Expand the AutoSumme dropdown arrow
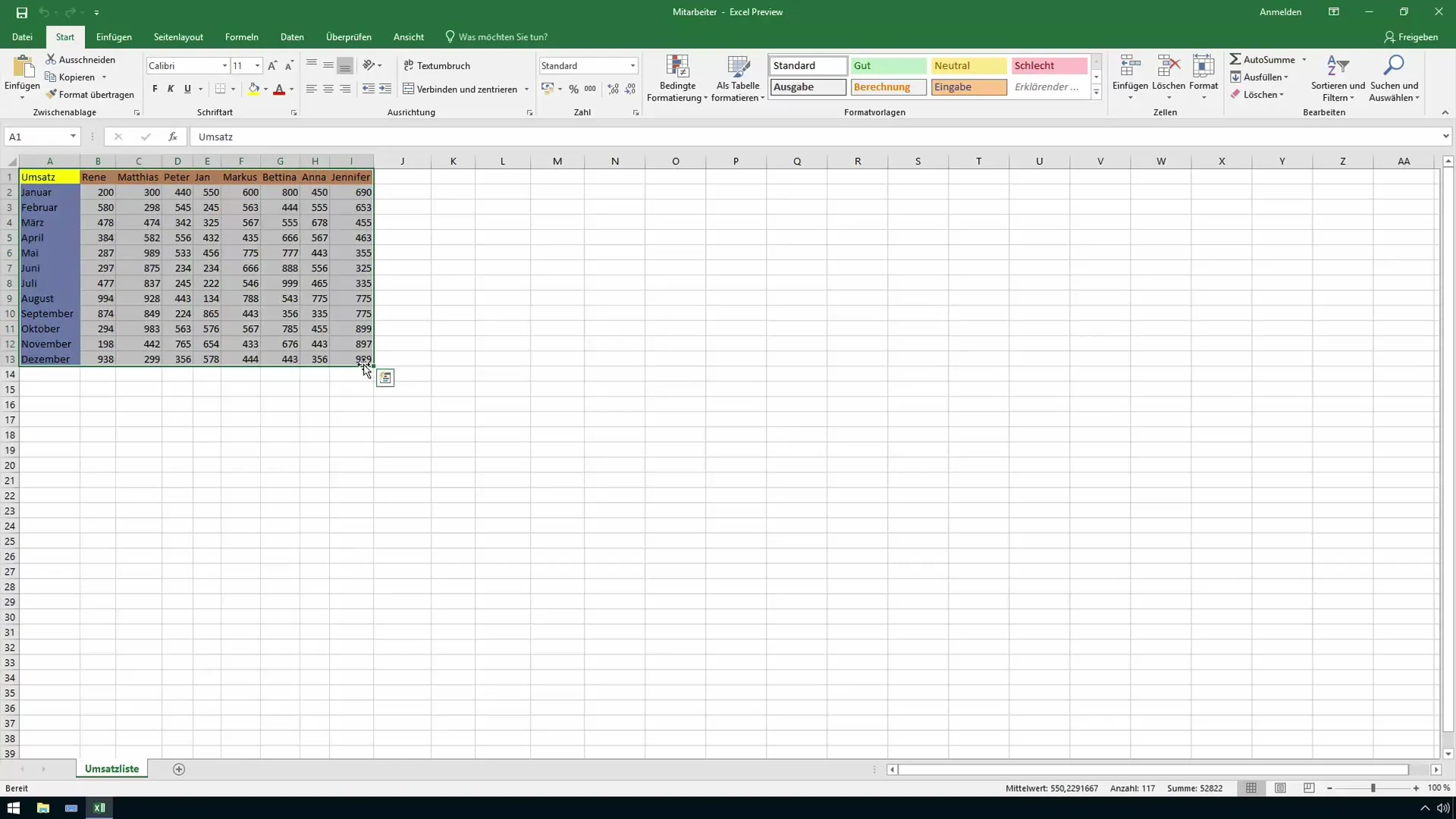 coord(1304,59)
